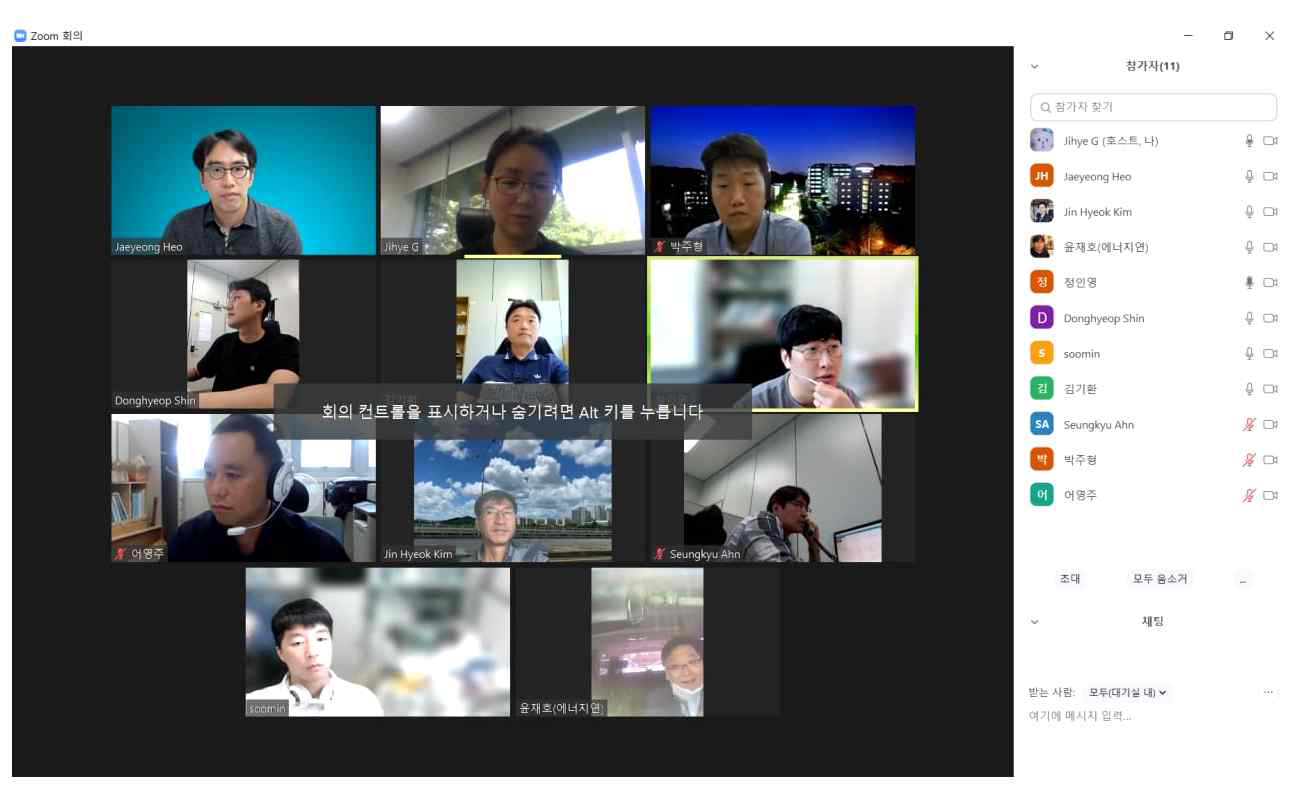Select 김기환 name in participant list
Viewport: 1304px width, 794px height.
pos(1080,389)
